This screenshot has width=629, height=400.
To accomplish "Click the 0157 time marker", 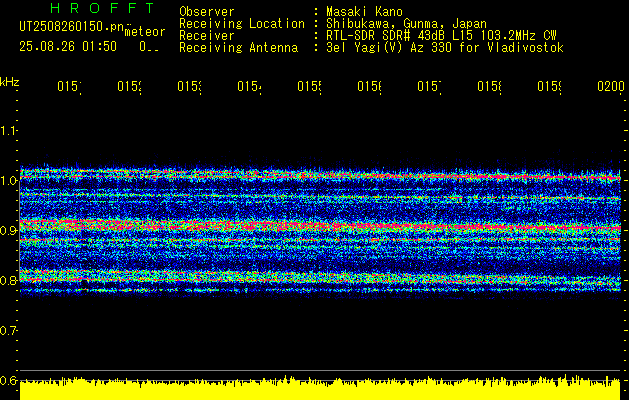I will [429, 86].
